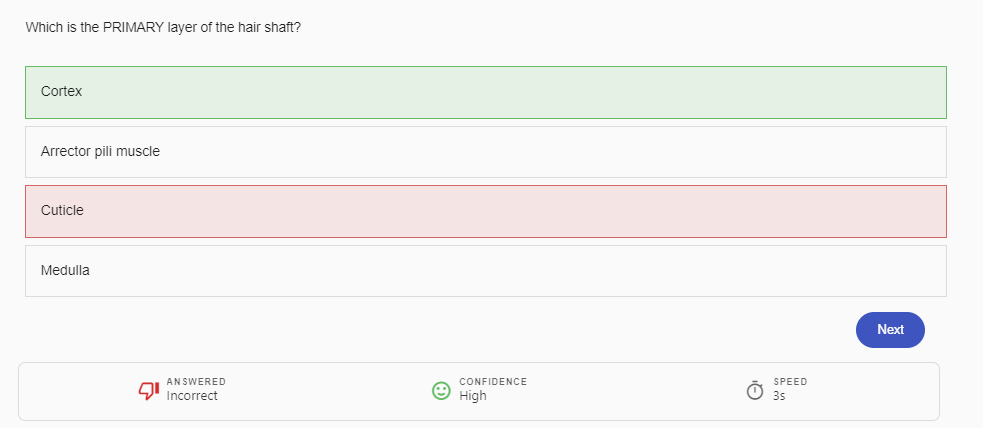Click the ANSWERED heading label

click(x=196, y=382)
